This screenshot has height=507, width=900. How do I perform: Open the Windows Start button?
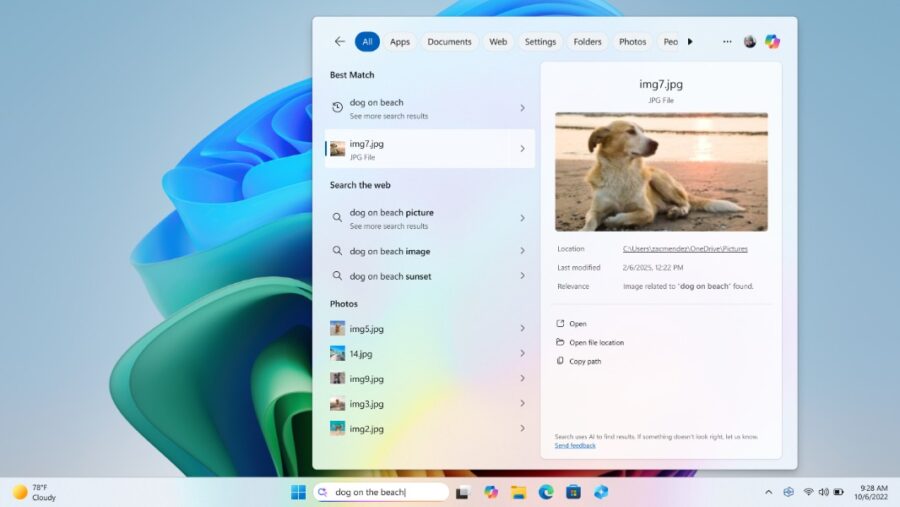[298, 492]
